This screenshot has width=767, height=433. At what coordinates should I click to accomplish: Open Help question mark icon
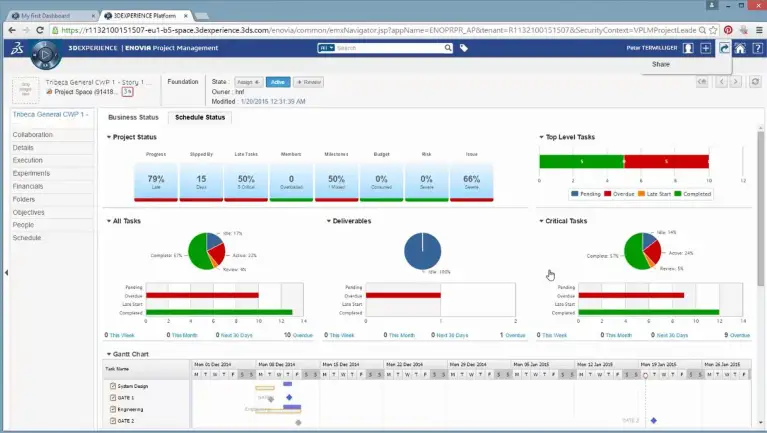pos(757,48)
